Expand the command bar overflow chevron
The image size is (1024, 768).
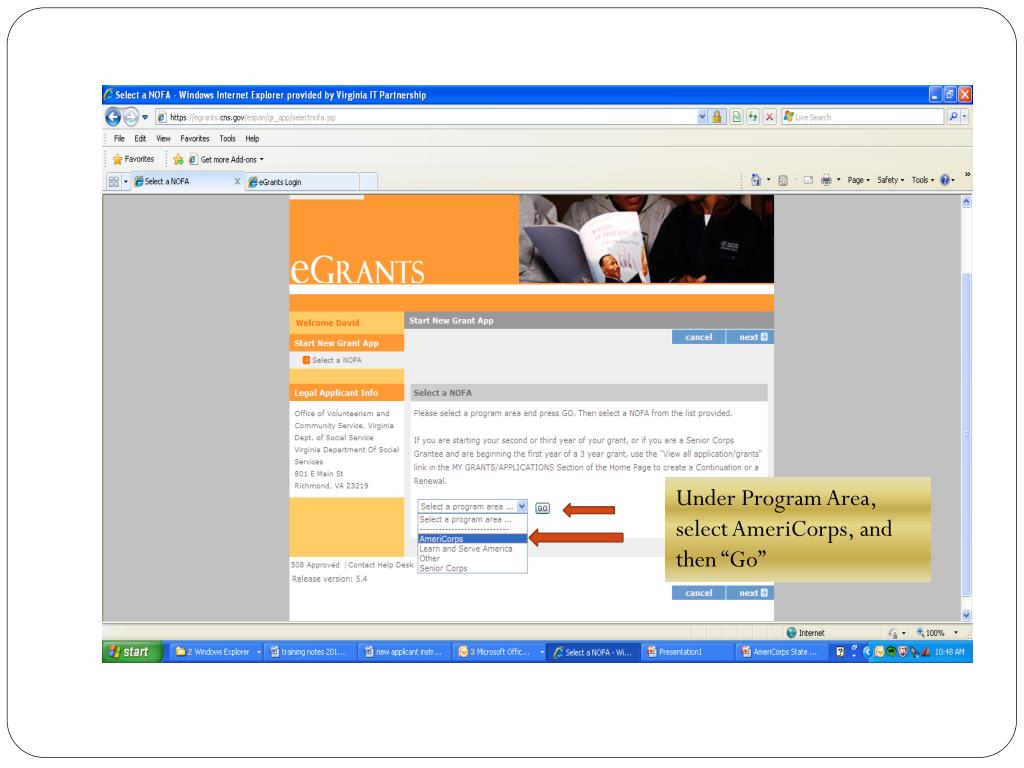click(x=967, y=175)
